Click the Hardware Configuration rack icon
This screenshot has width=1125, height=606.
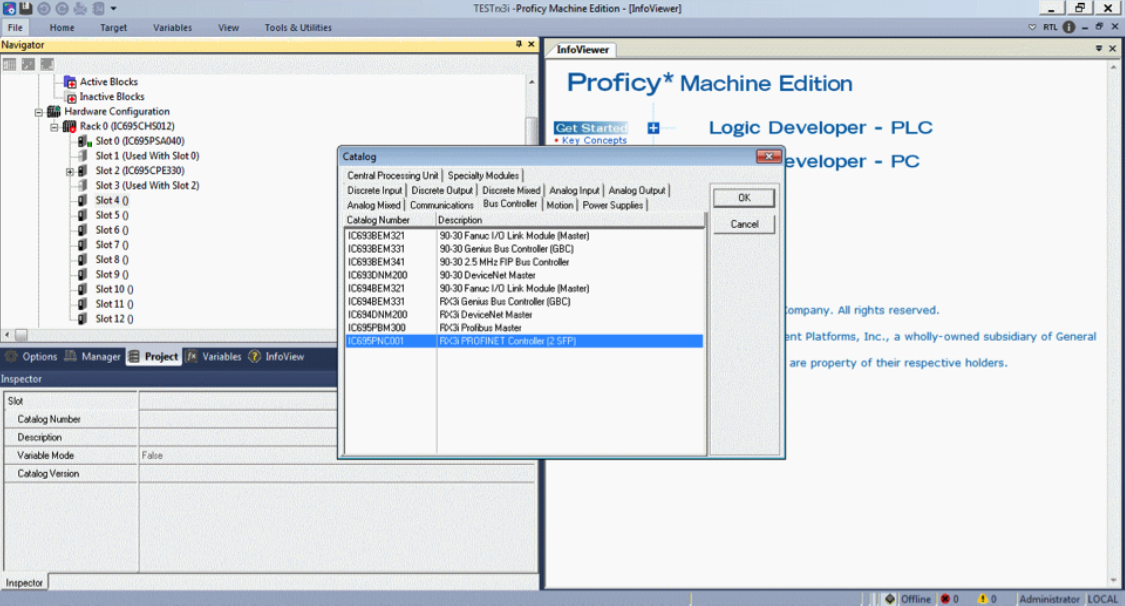[54, 112]
